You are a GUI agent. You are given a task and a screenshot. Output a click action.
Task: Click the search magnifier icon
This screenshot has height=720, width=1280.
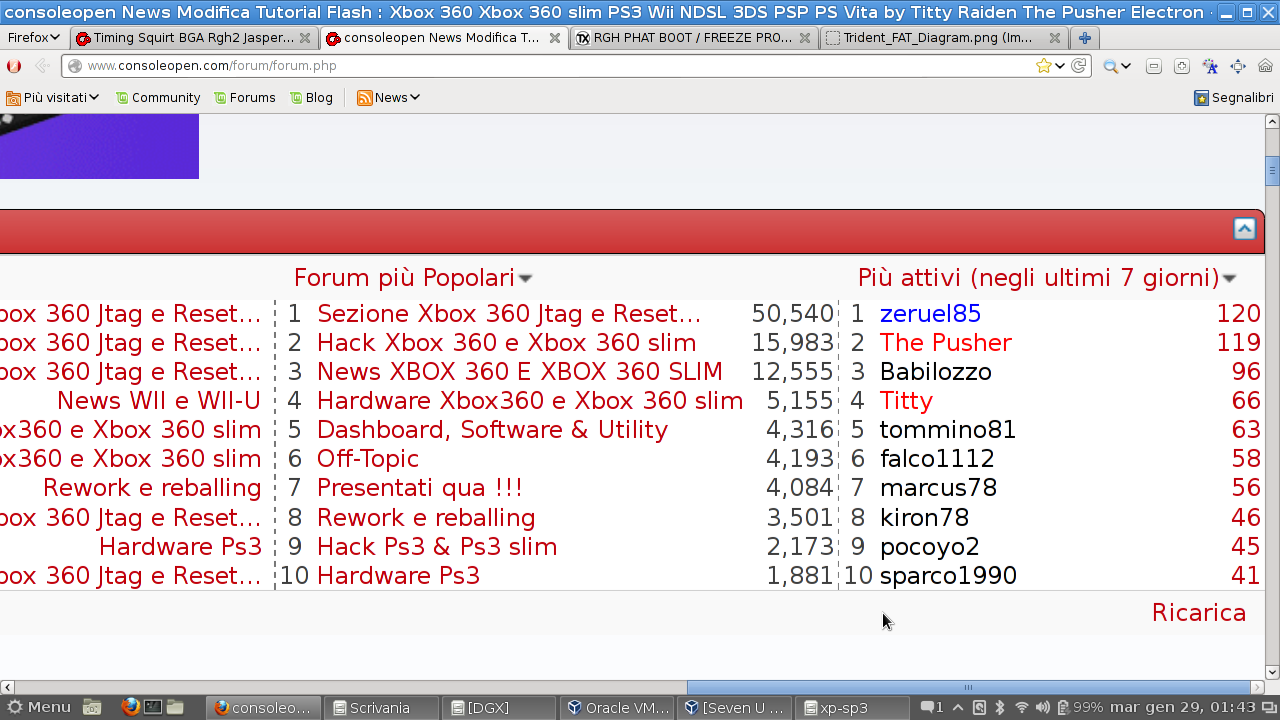point(1110,66)
